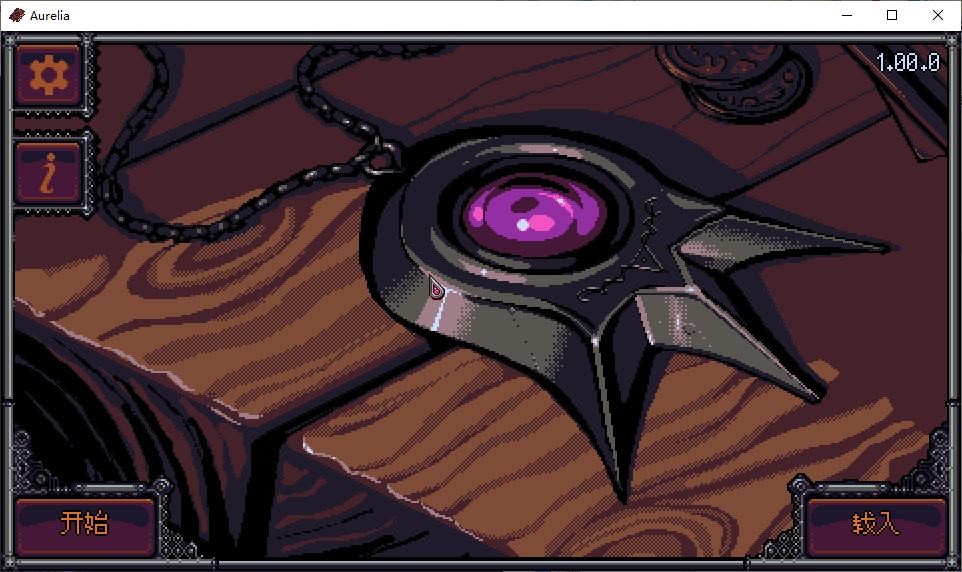Open settings with the gear icon

coord(48,75)
